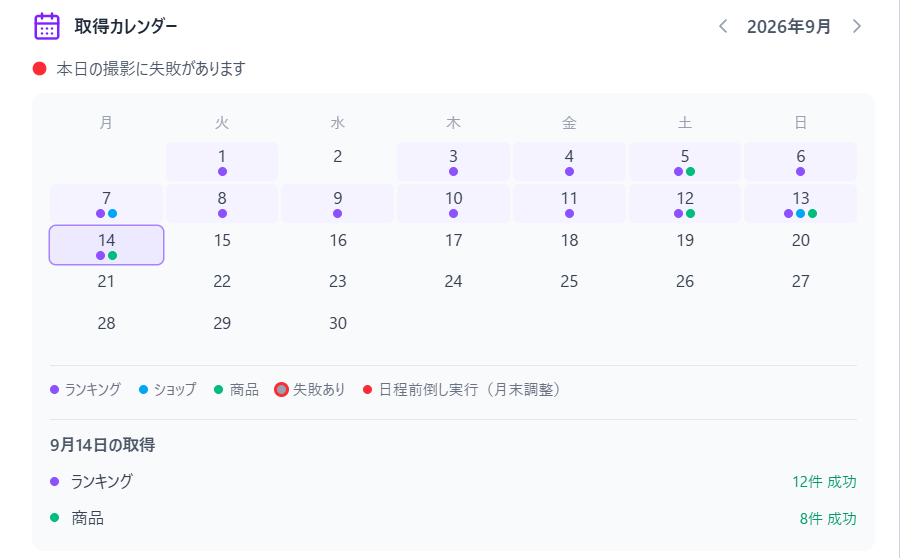Click the purple calendar icon
This screenshot has height=558, width=900.
point(47,26)
